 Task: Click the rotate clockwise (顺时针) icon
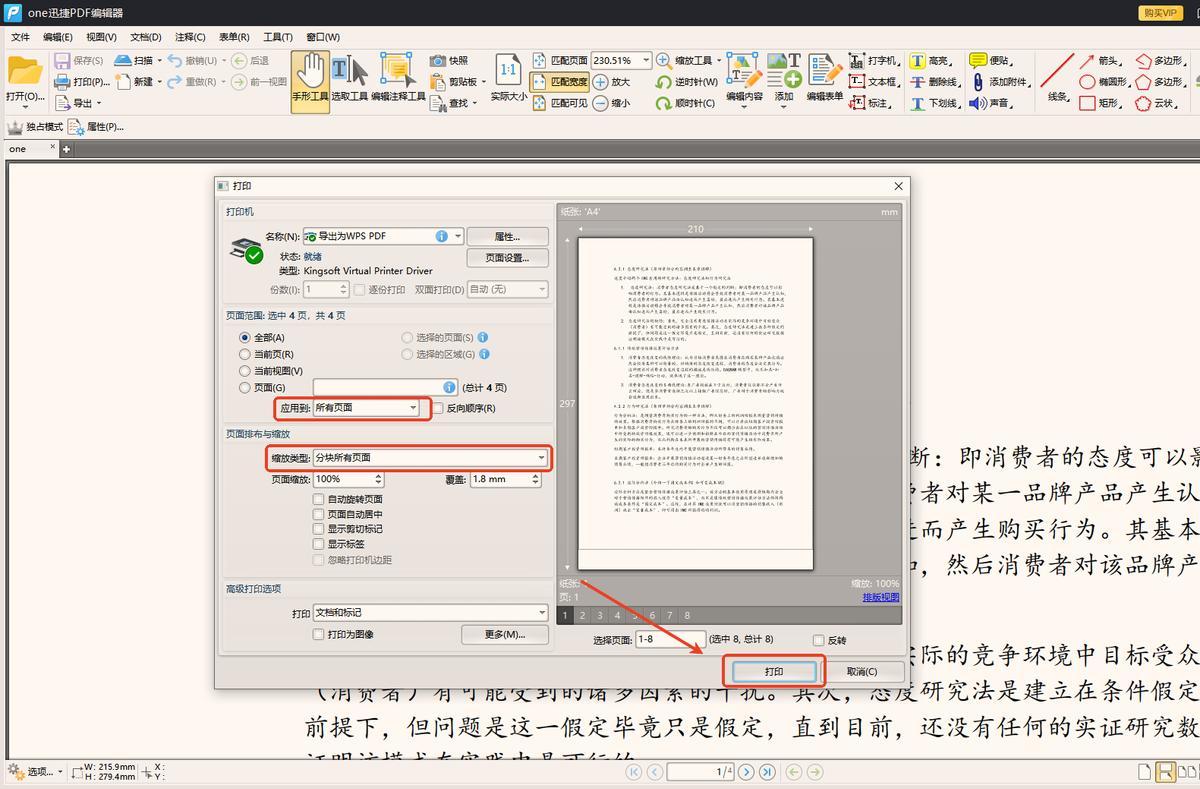click(x=663, y=103)
